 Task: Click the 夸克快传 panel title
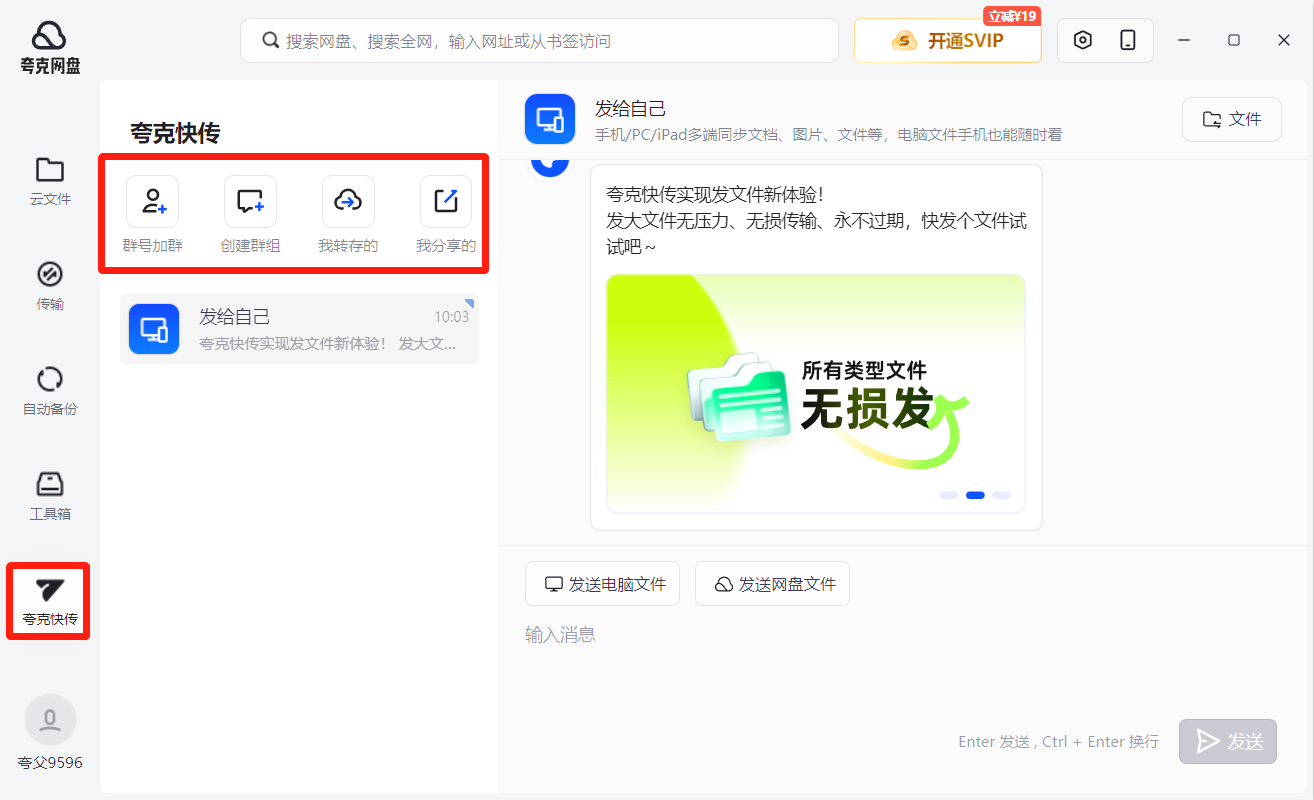tap(175, 133)
